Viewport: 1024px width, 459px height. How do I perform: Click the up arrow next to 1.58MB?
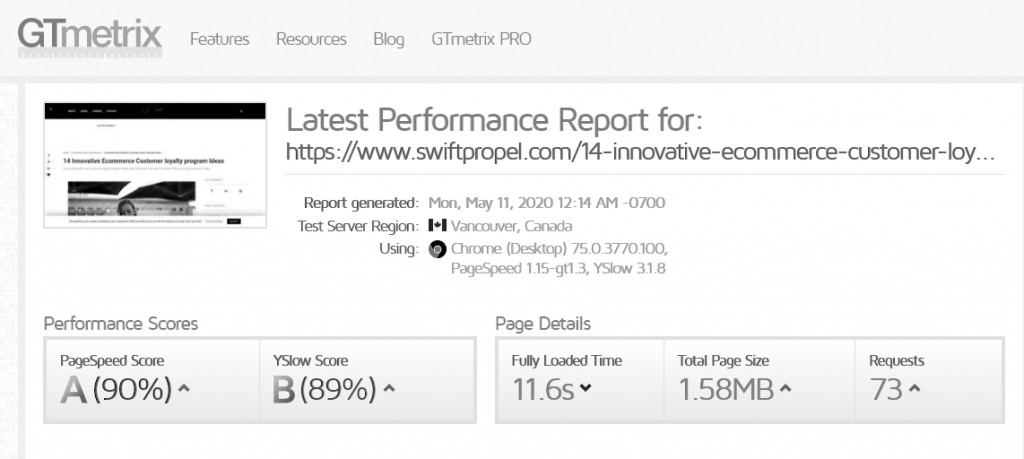click(785, 389)
